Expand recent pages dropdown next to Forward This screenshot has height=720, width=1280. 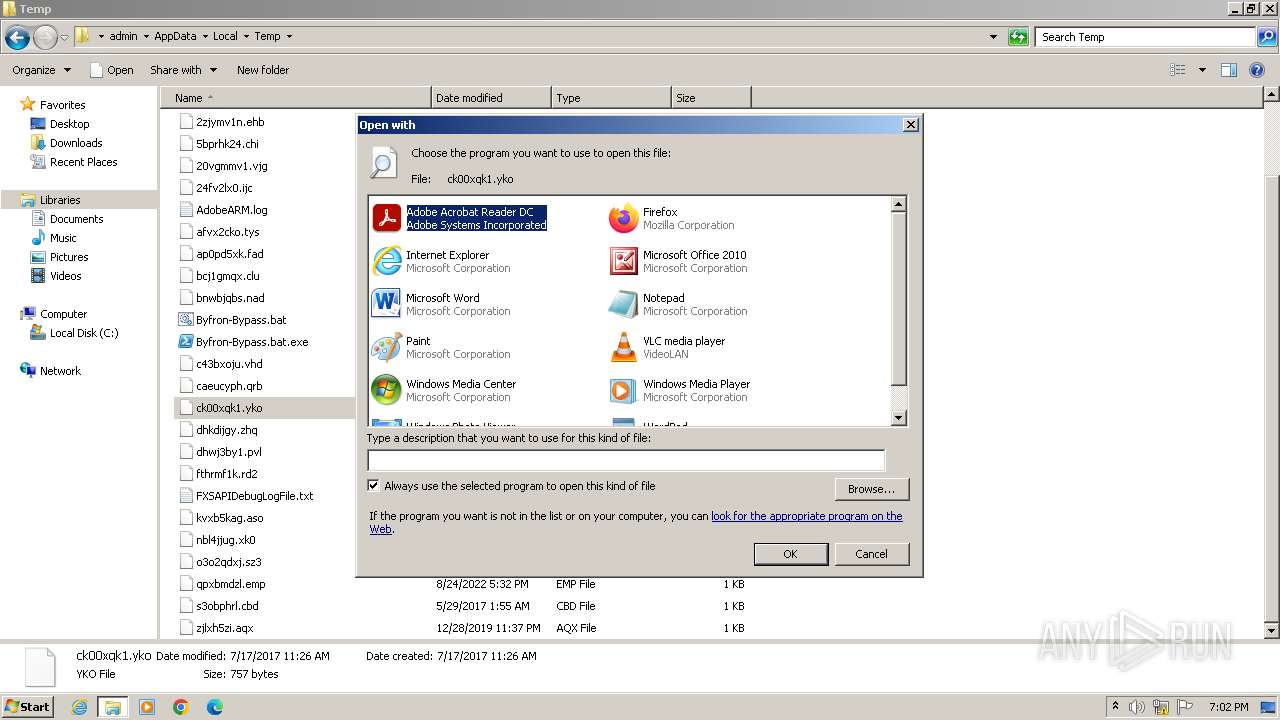tap(64, 37)
